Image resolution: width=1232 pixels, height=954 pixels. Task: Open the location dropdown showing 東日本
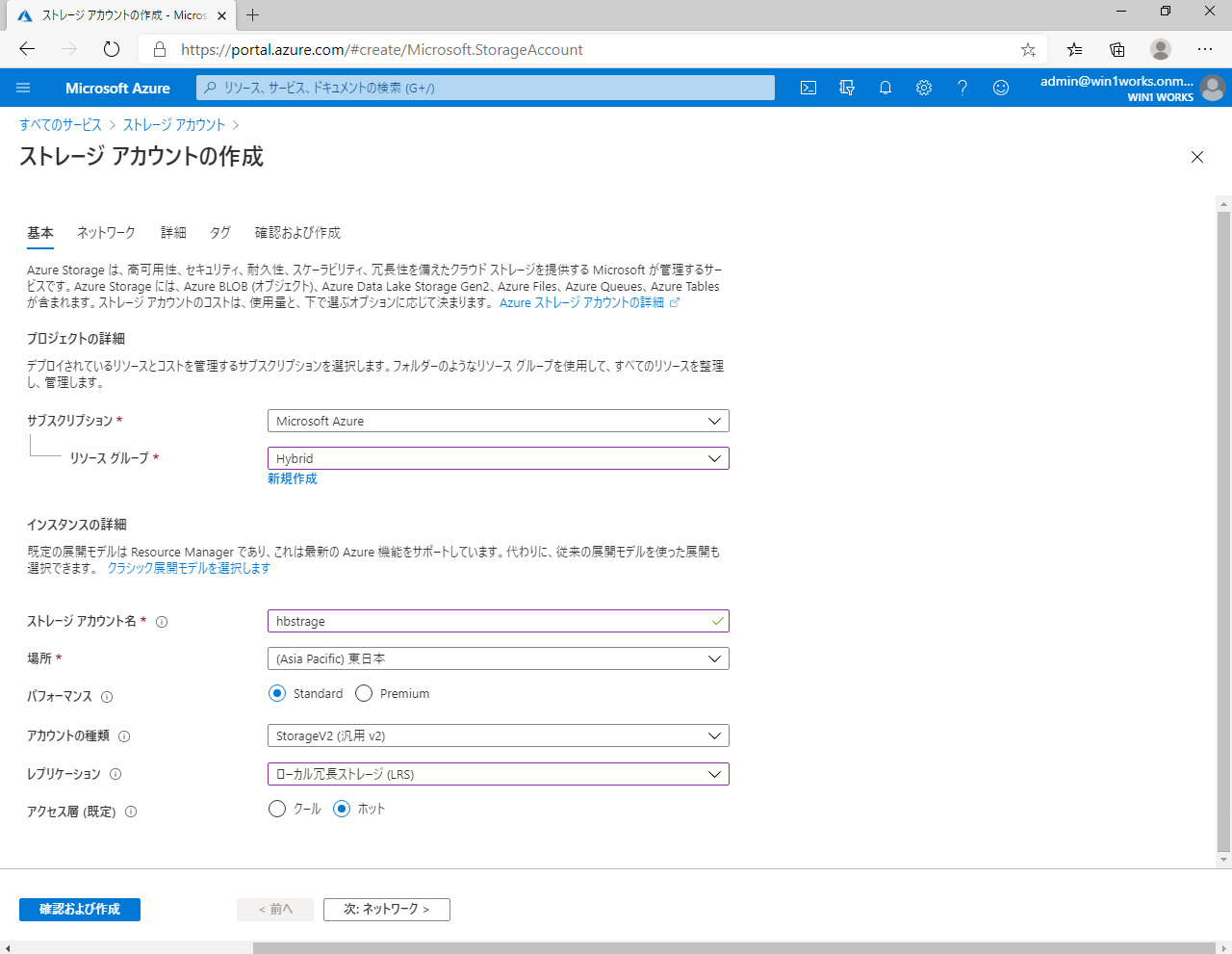tap(499, 658)
